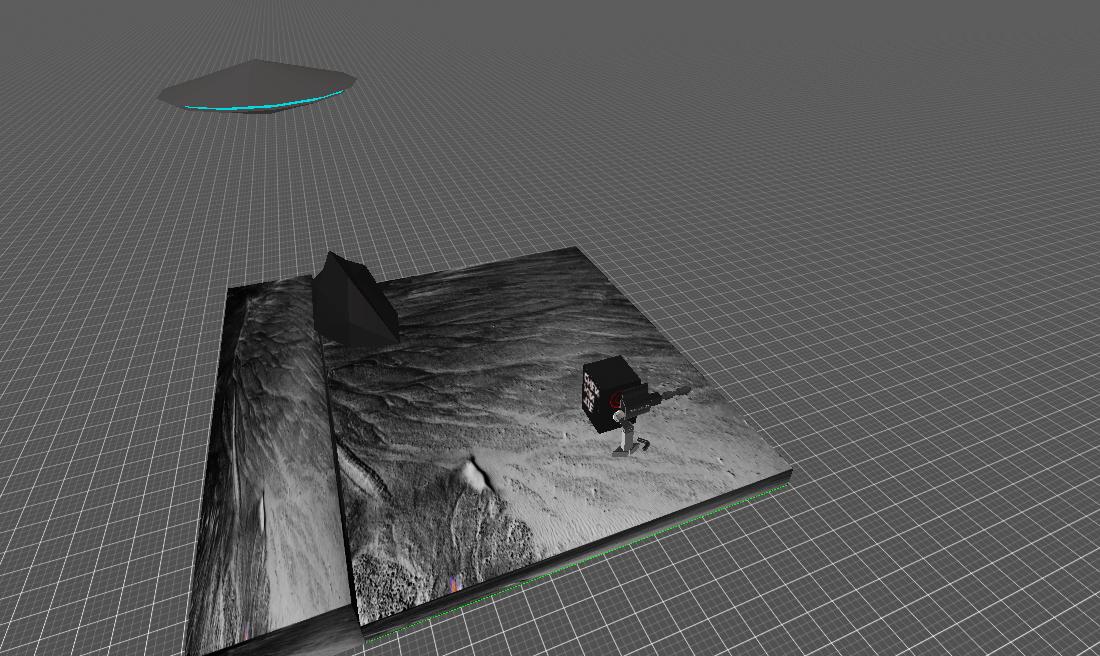Select the narrow left terrain strip

265,450
